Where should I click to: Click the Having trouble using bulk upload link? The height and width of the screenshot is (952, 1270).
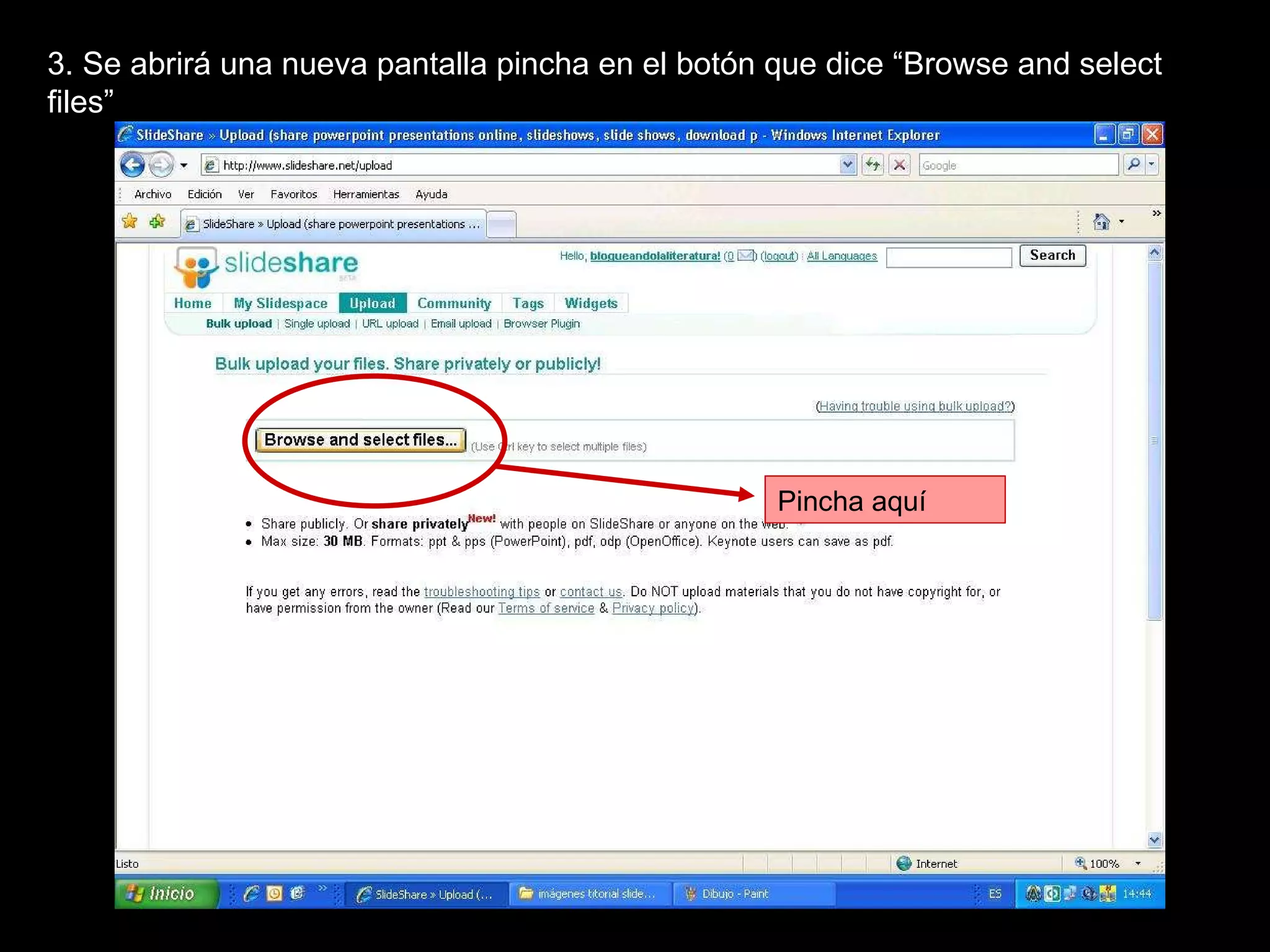pyautogui.click(x=915, y=406)
